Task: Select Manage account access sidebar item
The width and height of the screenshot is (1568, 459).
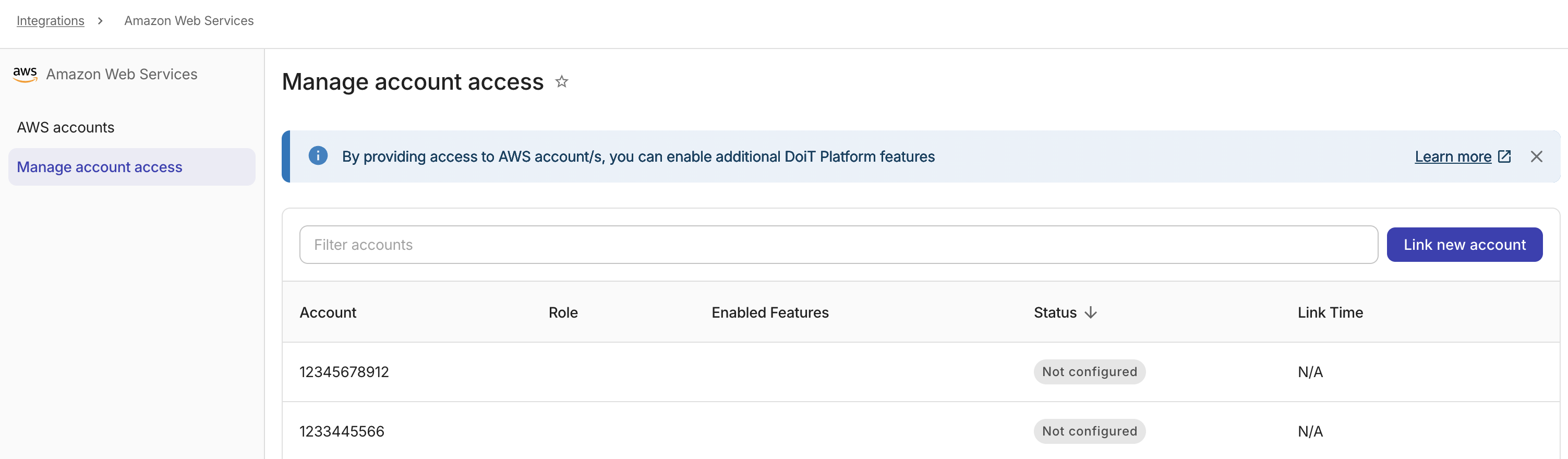Action: pos(132,167)
